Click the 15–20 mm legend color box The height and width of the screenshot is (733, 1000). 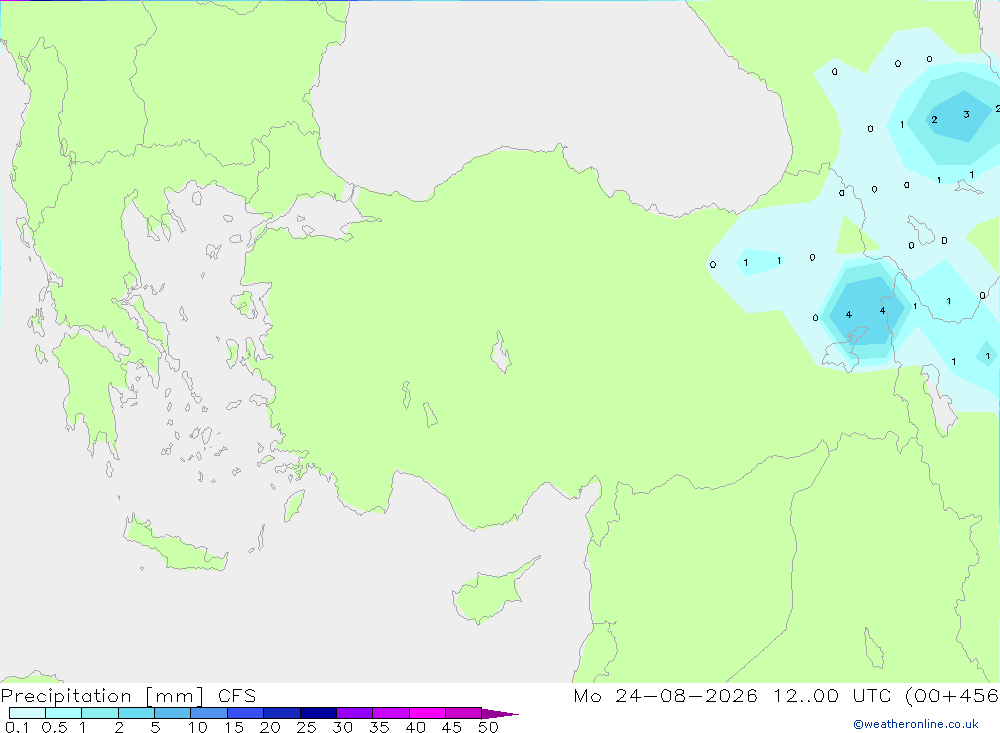click(x=245, y=713)
